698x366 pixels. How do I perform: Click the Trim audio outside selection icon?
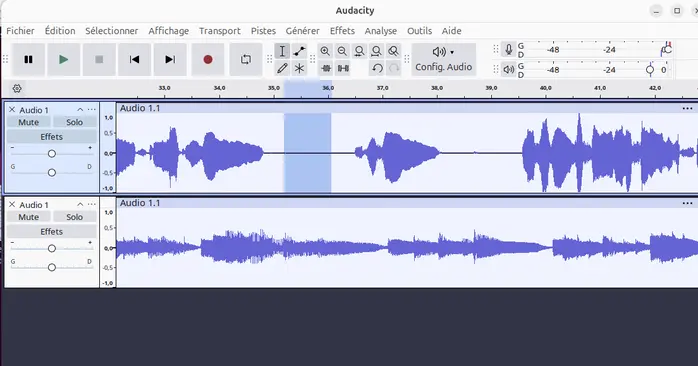(326, 68)
